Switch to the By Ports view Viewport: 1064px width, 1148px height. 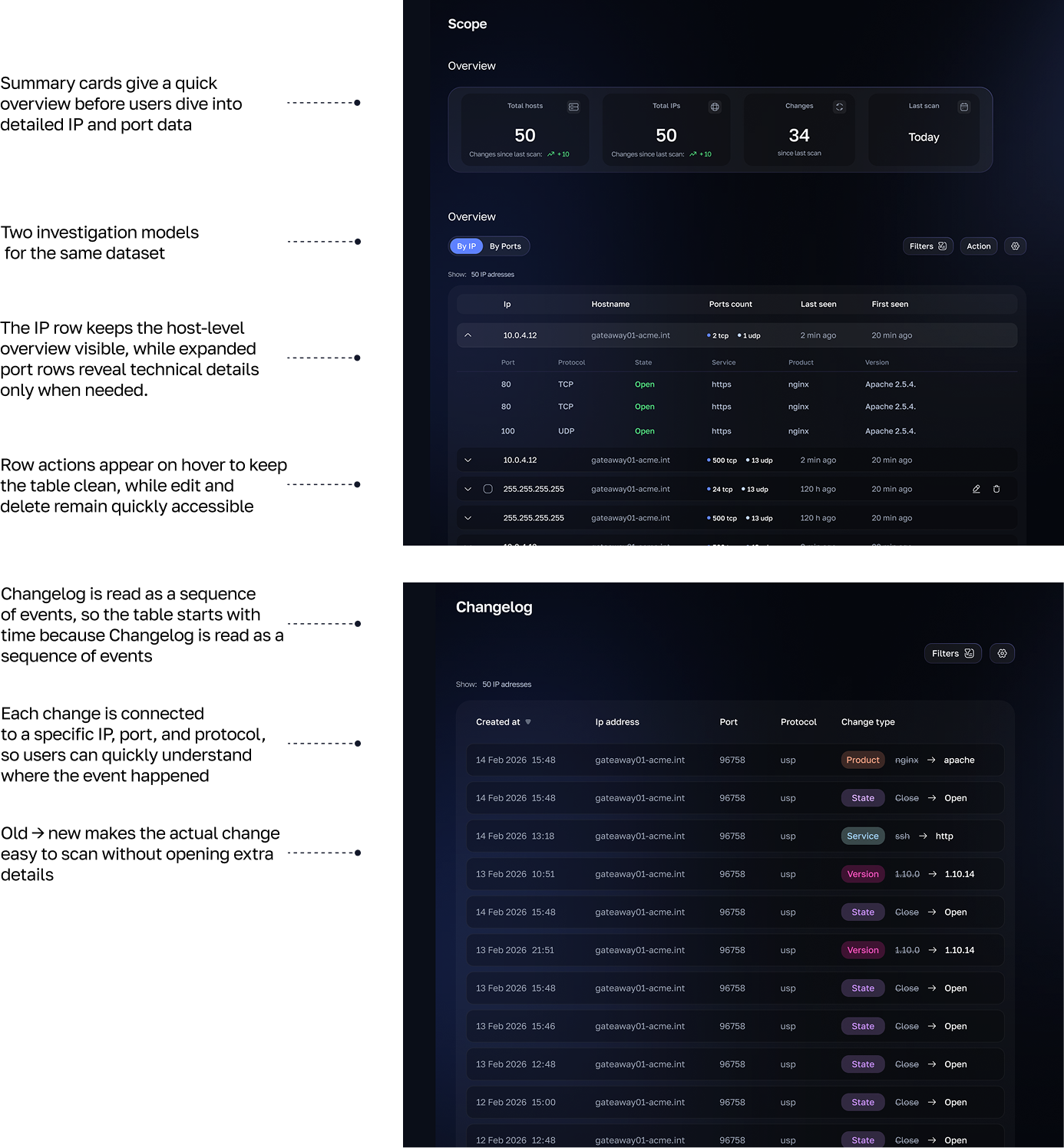point(505,246)
